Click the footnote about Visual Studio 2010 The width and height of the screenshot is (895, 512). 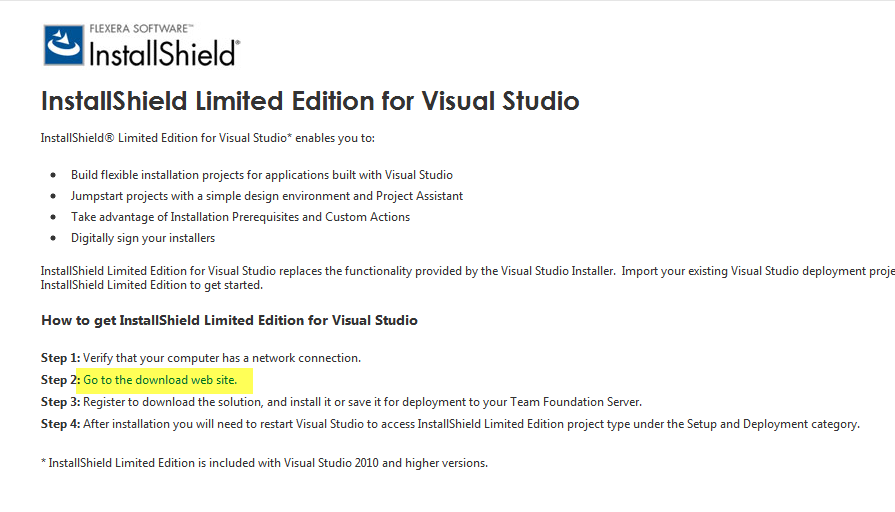[264, 463]
